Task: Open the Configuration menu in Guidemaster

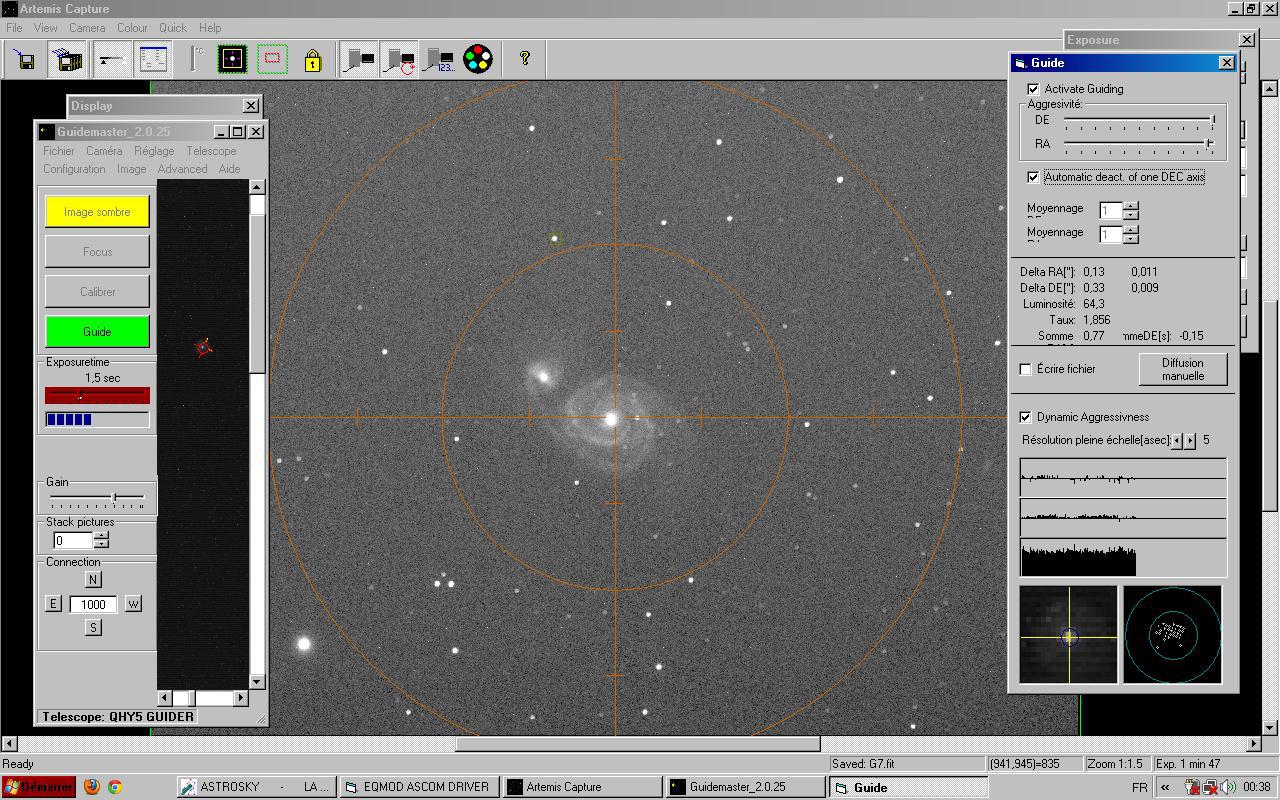Action: [x=74, y=169]
